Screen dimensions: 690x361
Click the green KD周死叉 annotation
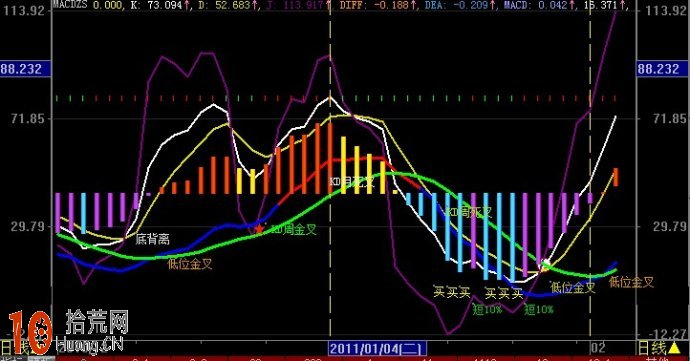pyautogui.click(x=468, y=213)
